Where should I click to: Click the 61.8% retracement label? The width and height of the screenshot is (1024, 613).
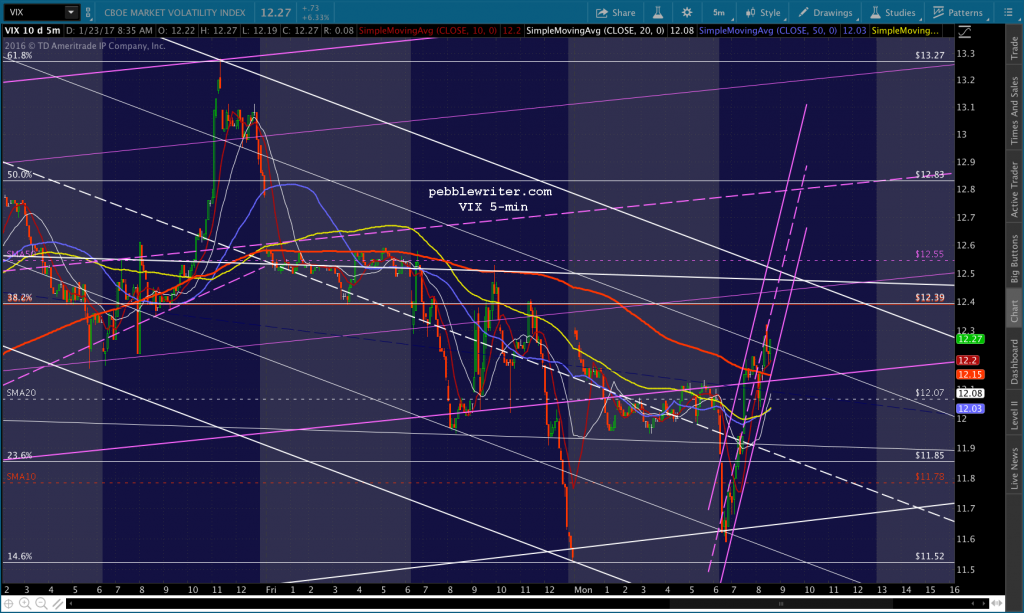tap(20, 55)
